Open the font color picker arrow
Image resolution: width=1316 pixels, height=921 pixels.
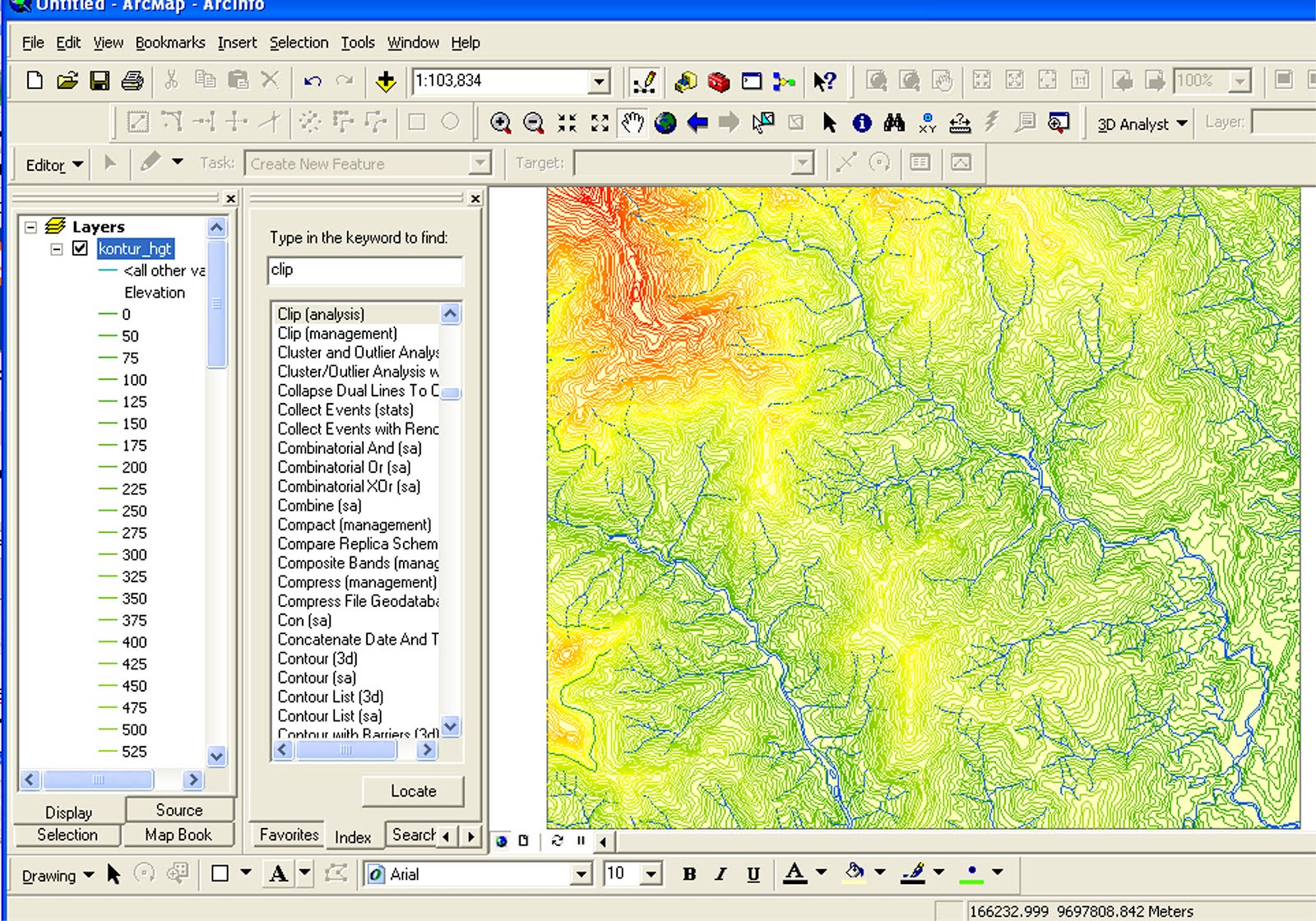[821, 872]
